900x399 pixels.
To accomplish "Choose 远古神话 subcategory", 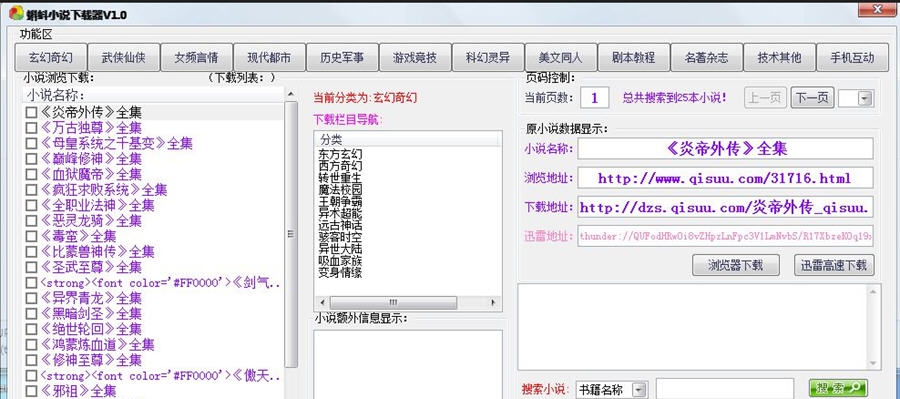I will pyautogui.click(x=340, y=226).
